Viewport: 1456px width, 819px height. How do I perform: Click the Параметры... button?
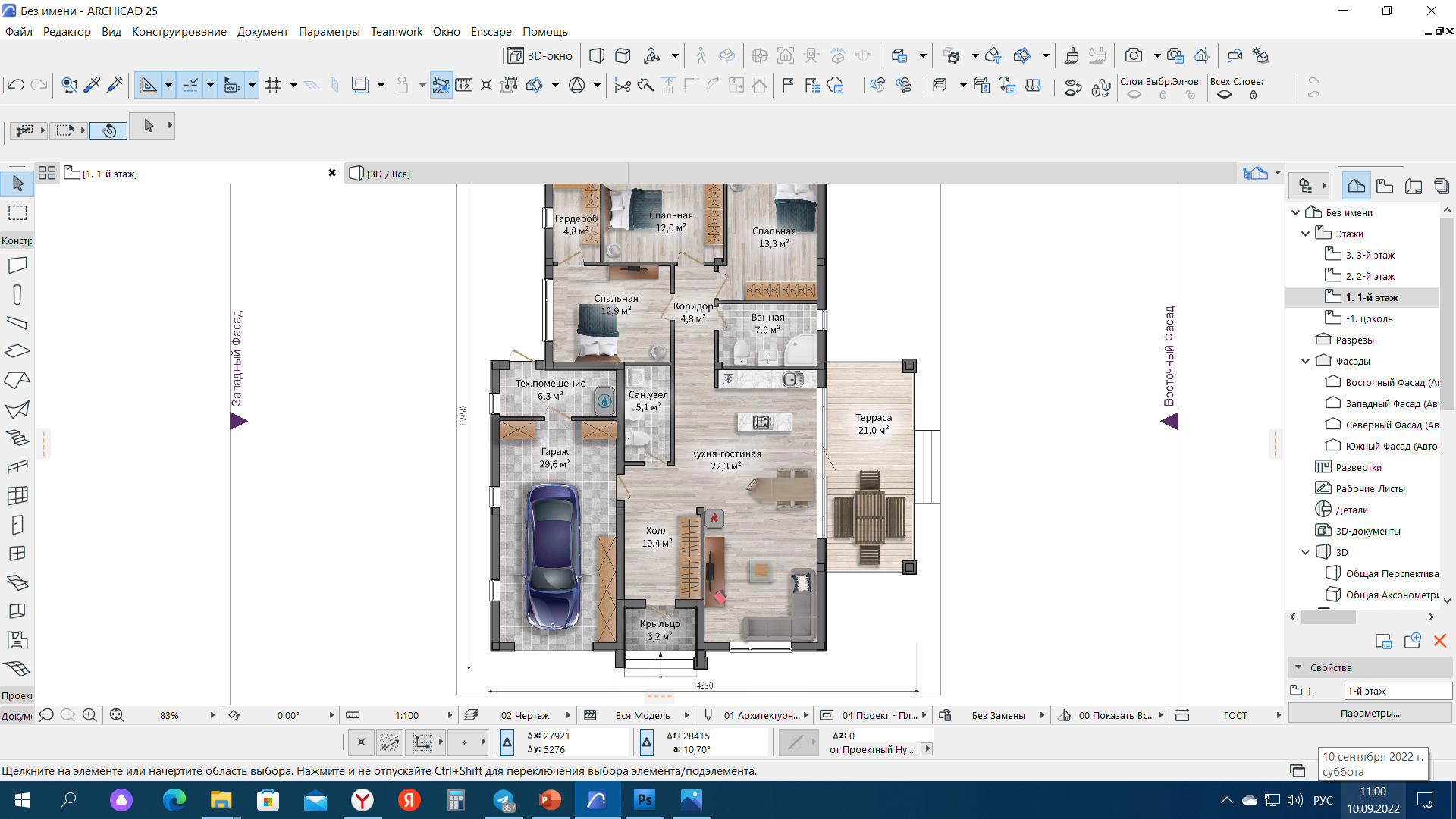[1370, 713]
